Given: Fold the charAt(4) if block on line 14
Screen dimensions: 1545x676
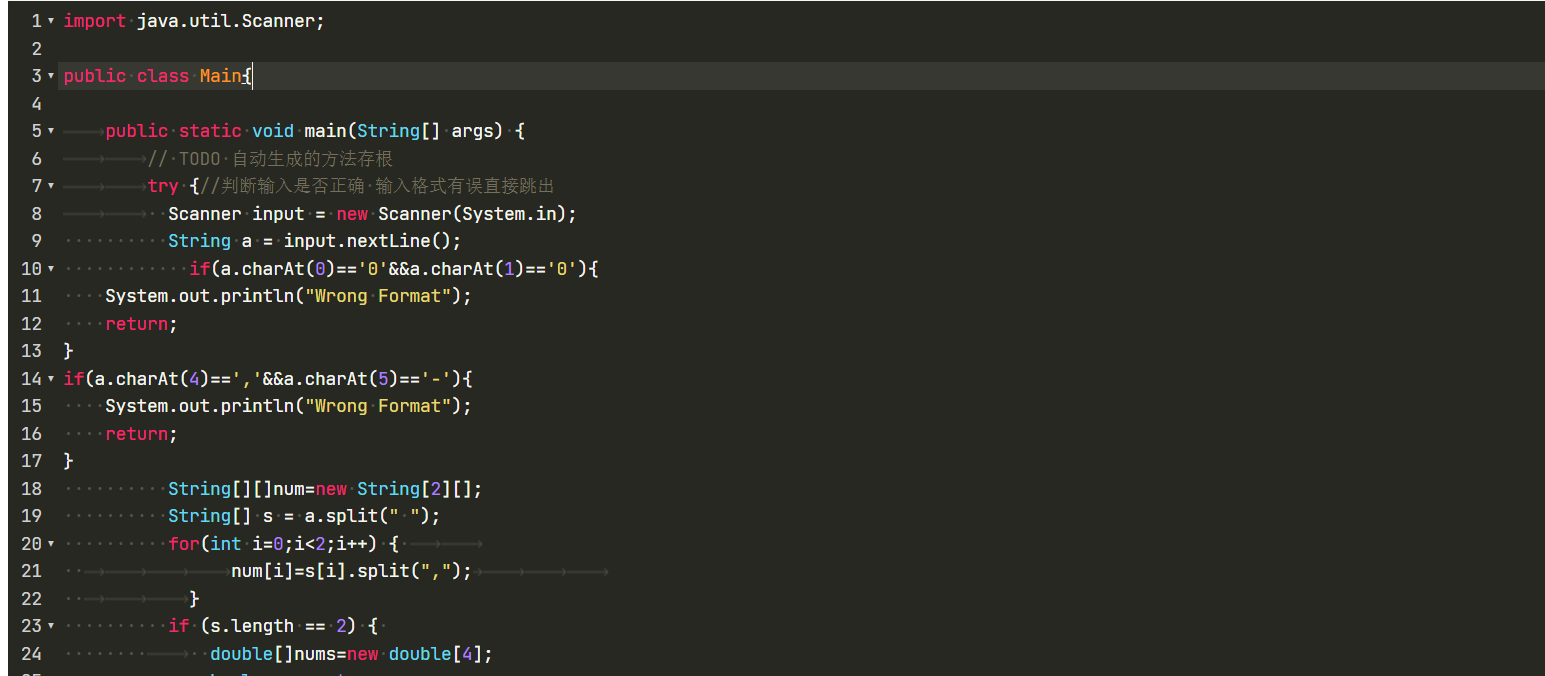Looking at the screenshot, I should point(51,379).
